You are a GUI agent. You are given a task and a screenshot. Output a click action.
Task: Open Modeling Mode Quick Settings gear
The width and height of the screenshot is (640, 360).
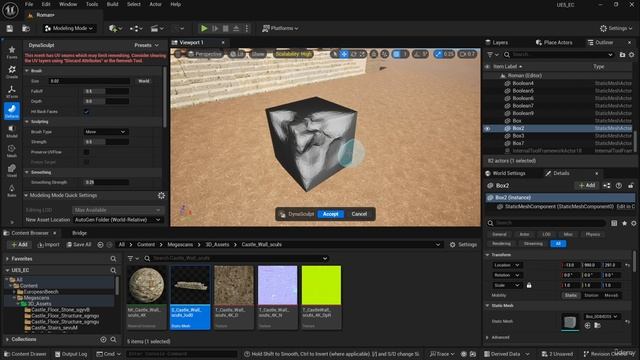pyautogui.click(x=161, y=196)
